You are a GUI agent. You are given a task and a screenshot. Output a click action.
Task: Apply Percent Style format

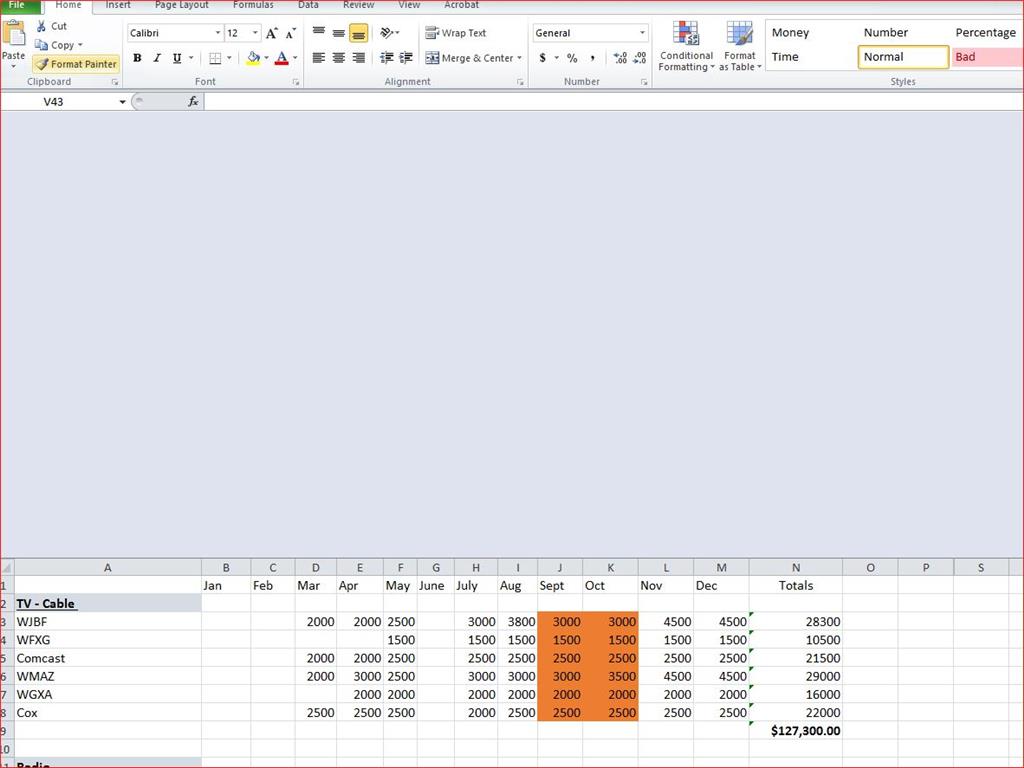(x=572, y=58)
